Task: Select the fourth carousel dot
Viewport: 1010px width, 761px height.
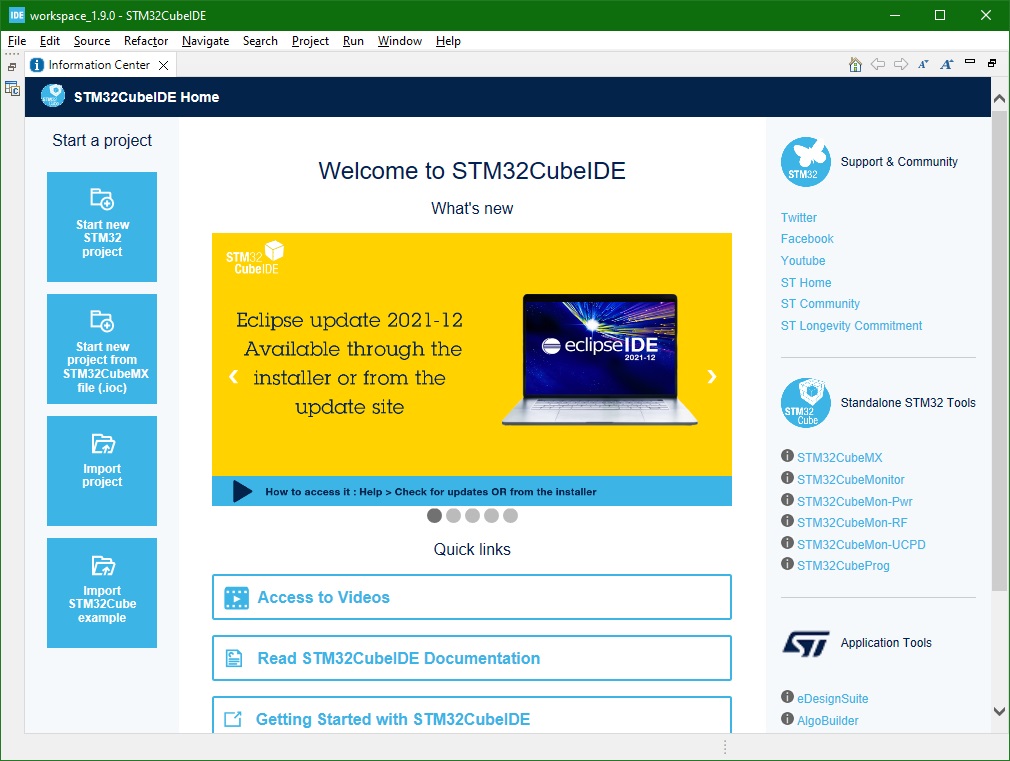Action: point(491,515)
